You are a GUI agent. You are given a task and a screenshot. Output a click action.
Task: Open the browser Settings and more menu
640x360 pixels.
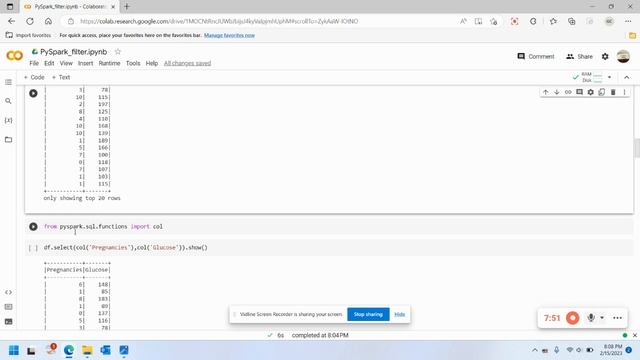click(x=628, y=21)
